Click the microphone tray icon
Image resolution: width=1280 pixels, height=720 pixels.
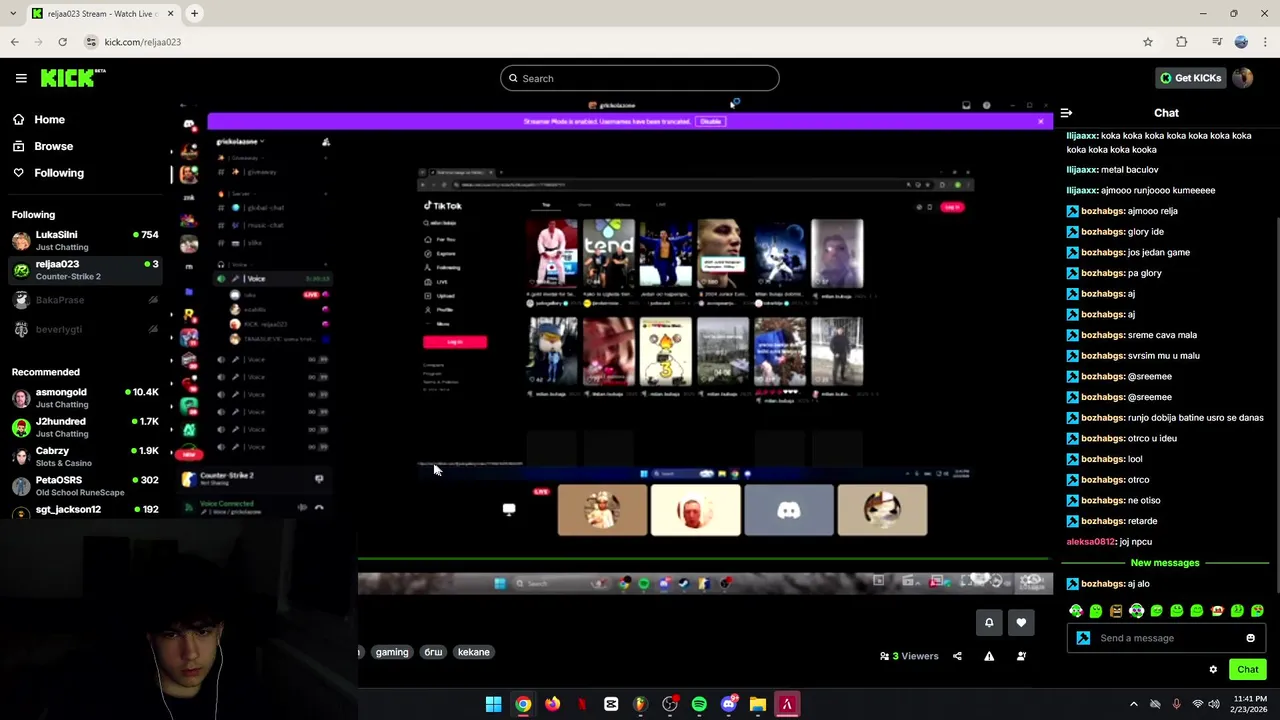click(x=1176, y=704)
